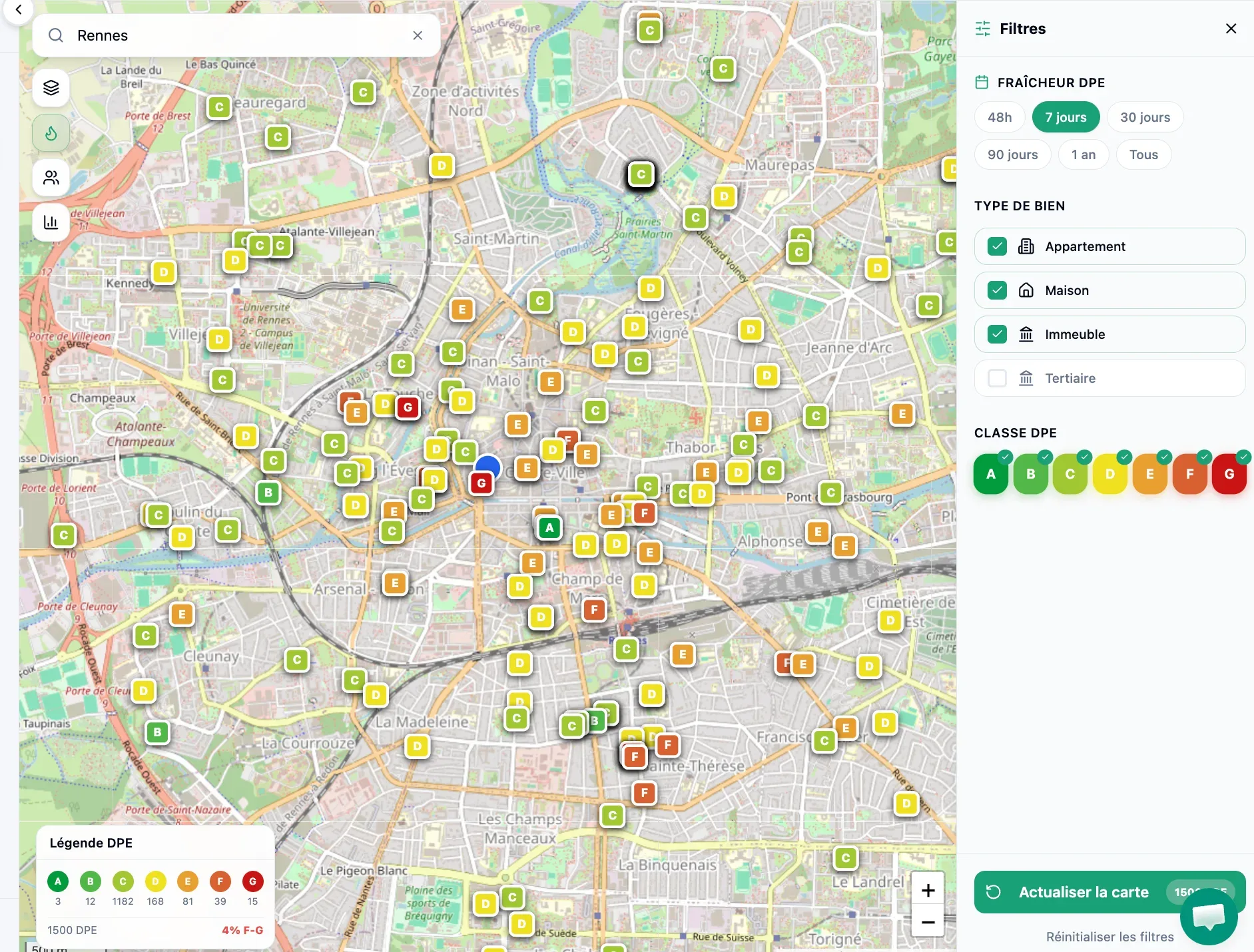Zoom out of the map
The height and width of the screenshot is (952, 1254).
[x=928, y=922]
